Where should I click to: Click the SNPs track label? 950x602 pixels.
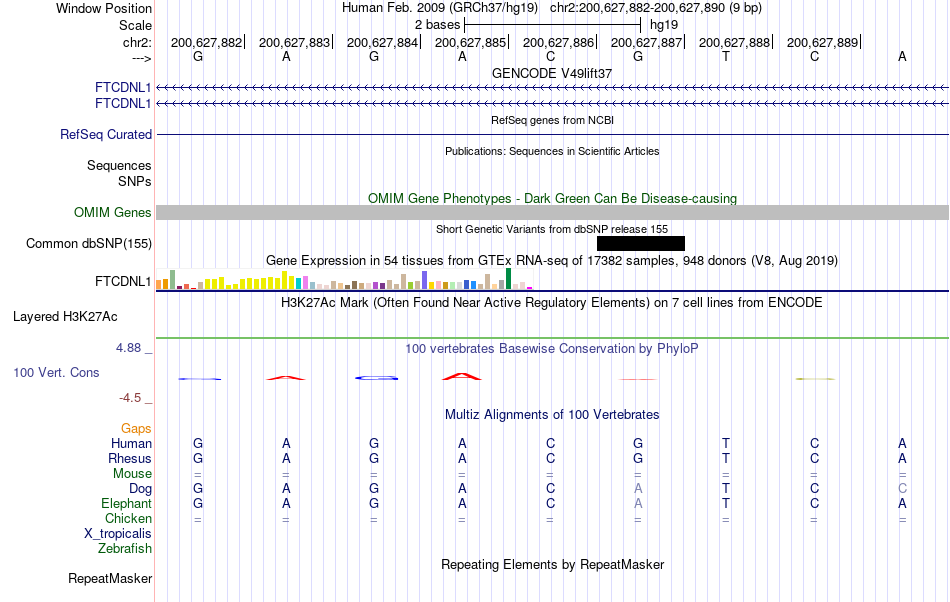(135, 181)
